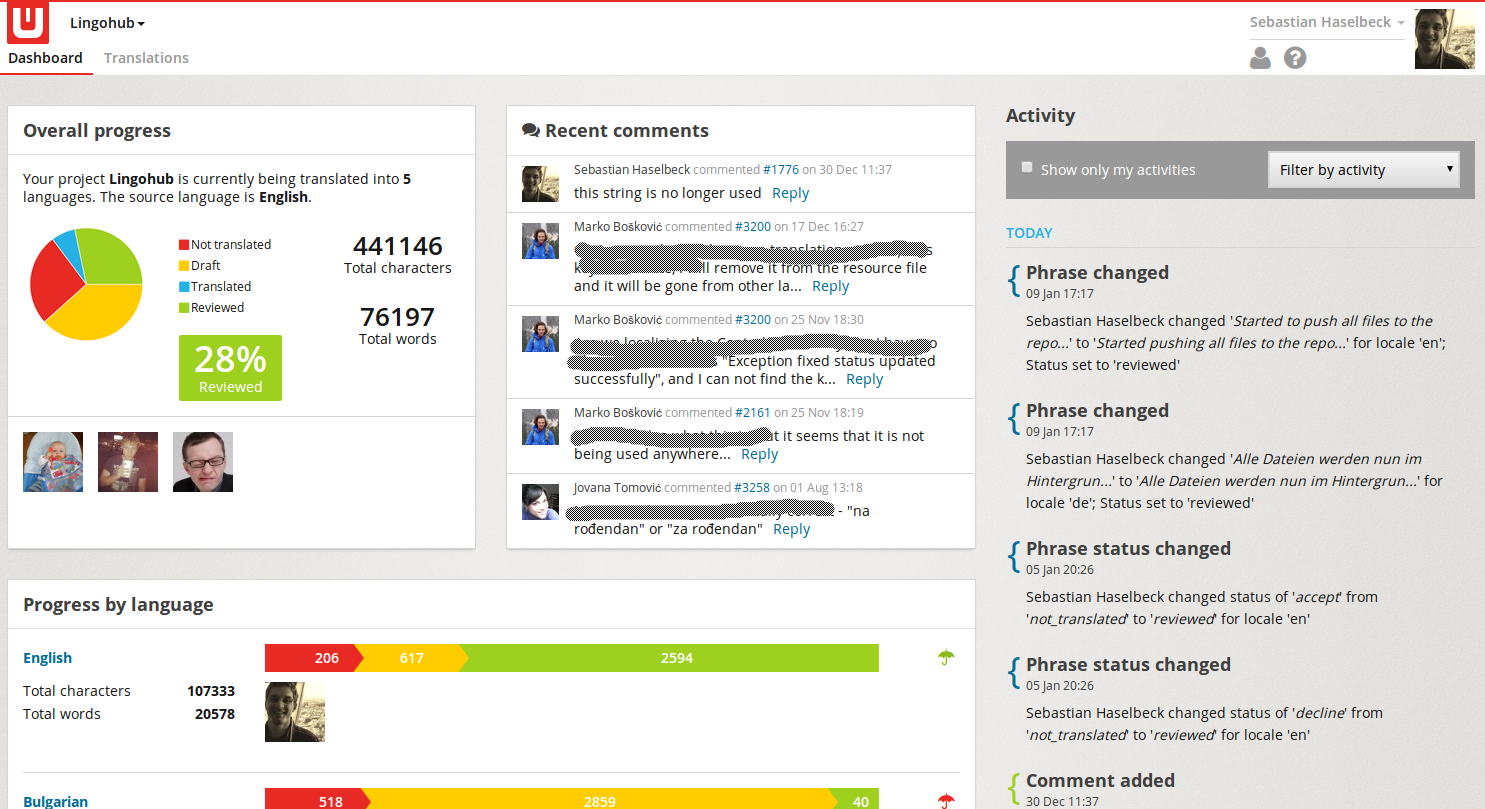Switch to the Translations tab
This screenshot has height=809, width=1485.
click(146, 58)
